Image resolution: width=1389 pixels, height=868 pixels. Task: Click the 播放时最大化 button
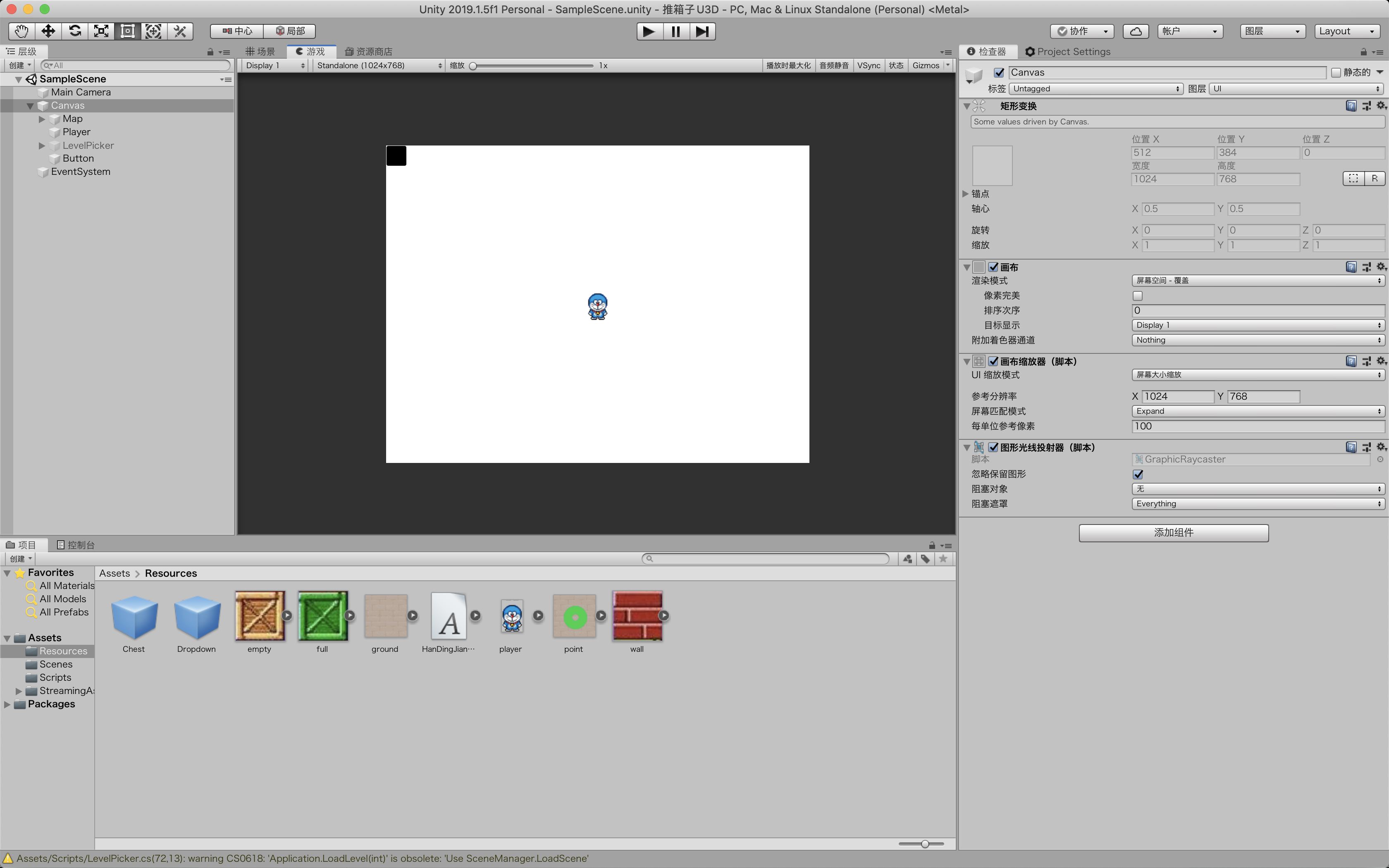click(788, 65)
